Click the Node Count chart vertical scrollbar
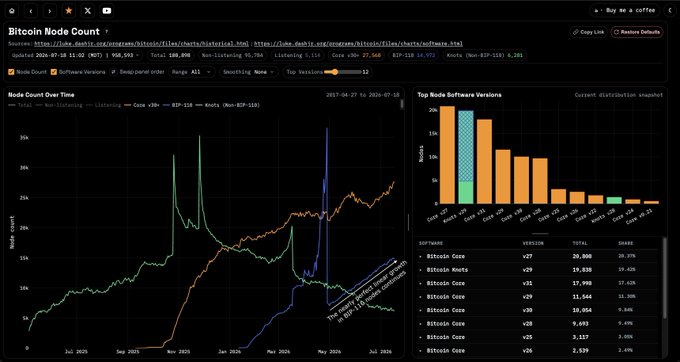 coord(402,104)
